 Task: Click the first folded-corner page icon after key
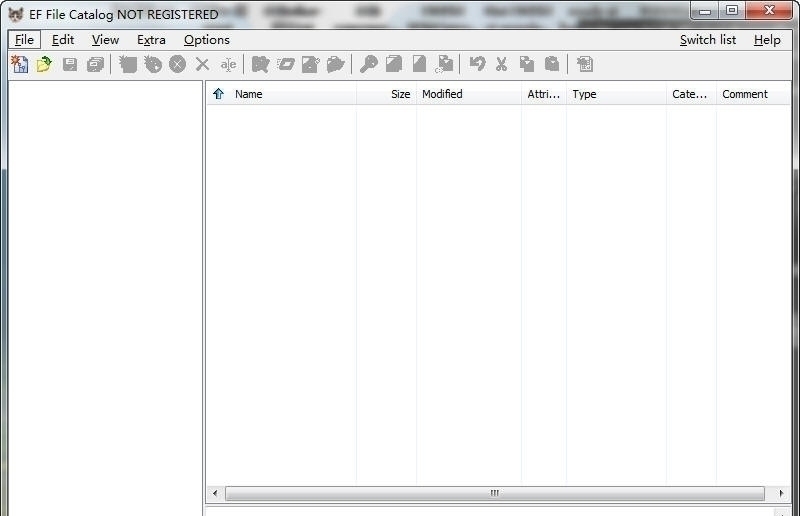point(394,64)
